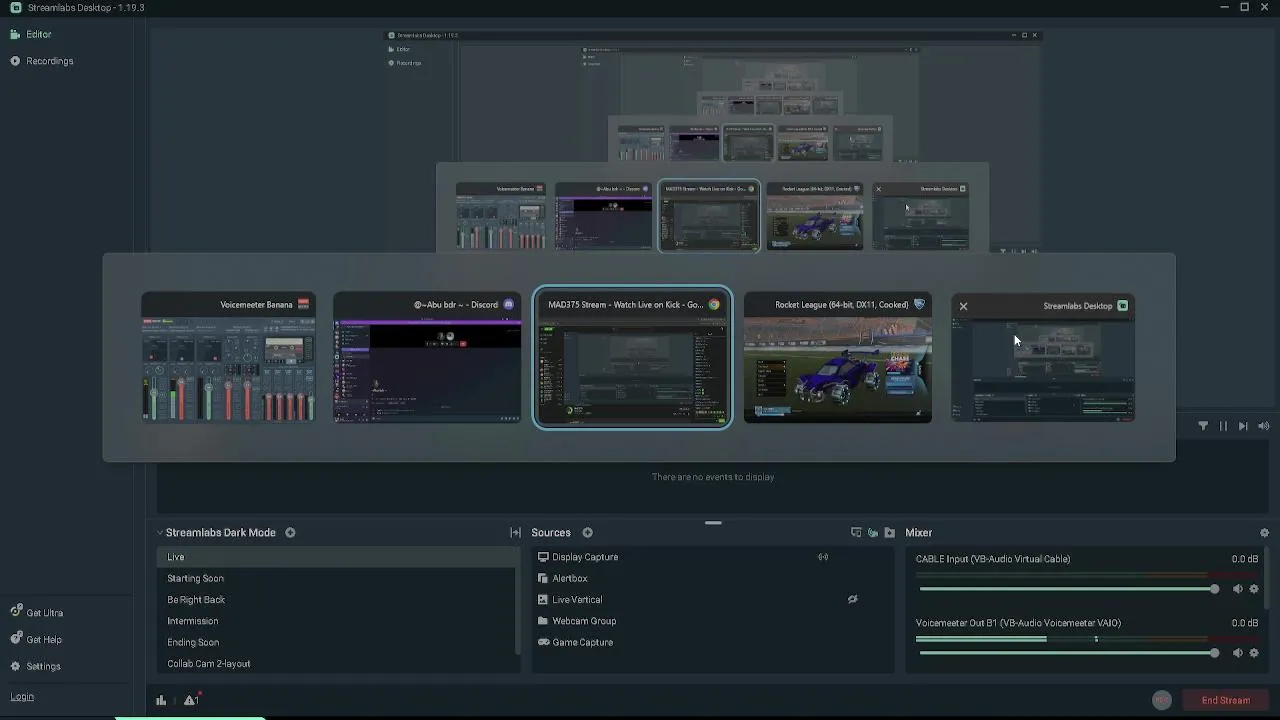The image size is (1280, 720).
Task: Pause the alert queue
Action: coord(1223,426)
